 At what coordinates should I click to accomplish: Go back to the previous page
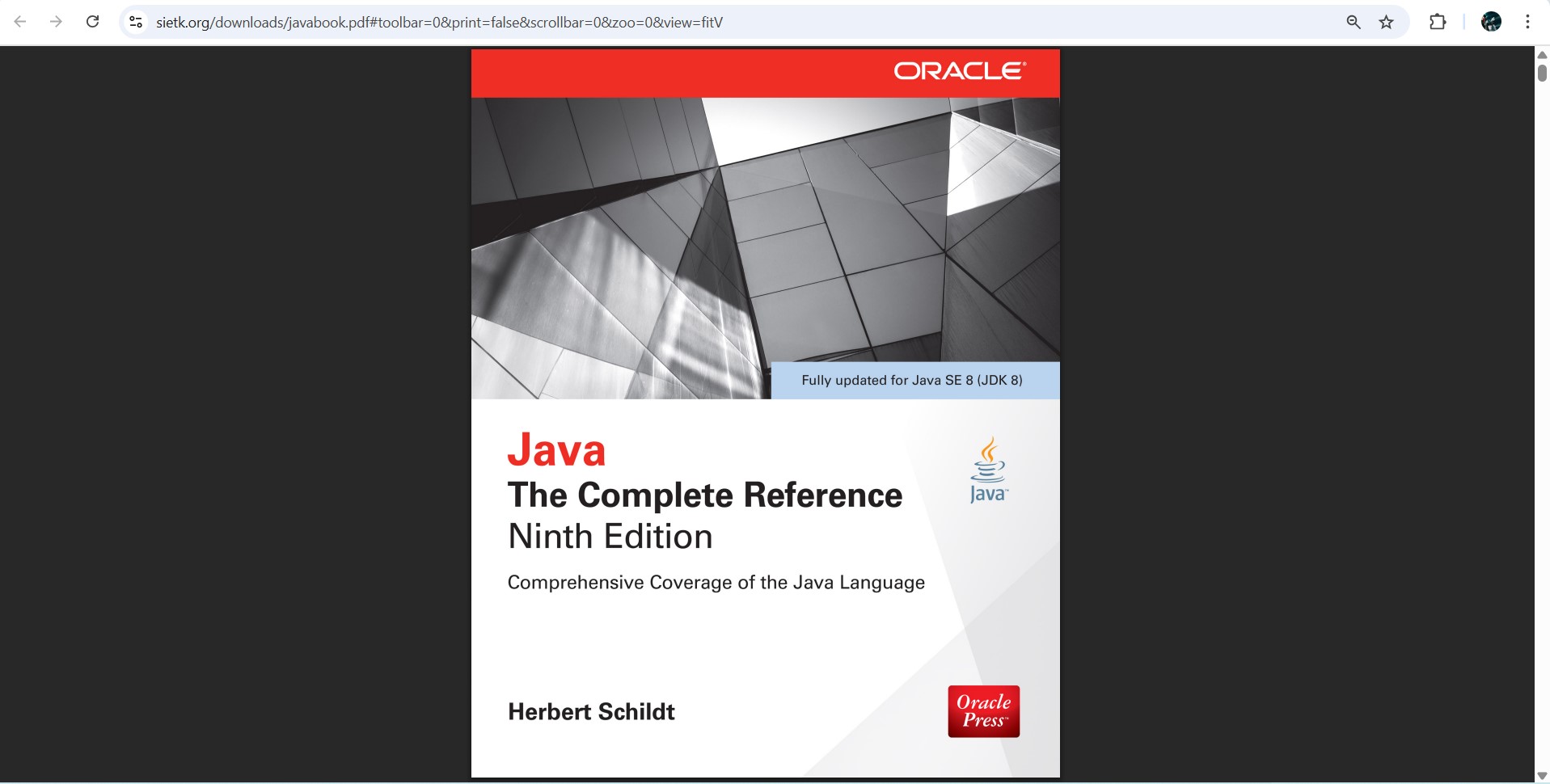pyautogui.click(x=20, y=22)
